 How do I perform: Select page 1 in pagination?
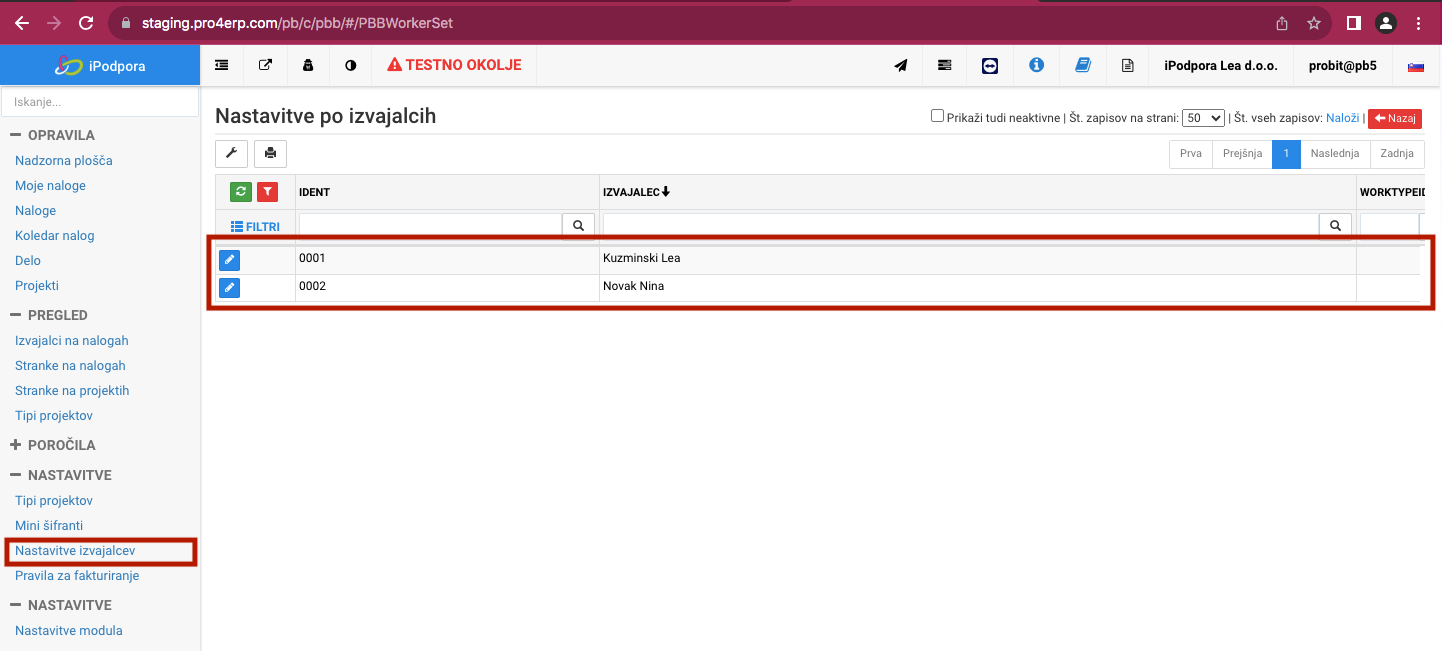[x=1286, y=154]
